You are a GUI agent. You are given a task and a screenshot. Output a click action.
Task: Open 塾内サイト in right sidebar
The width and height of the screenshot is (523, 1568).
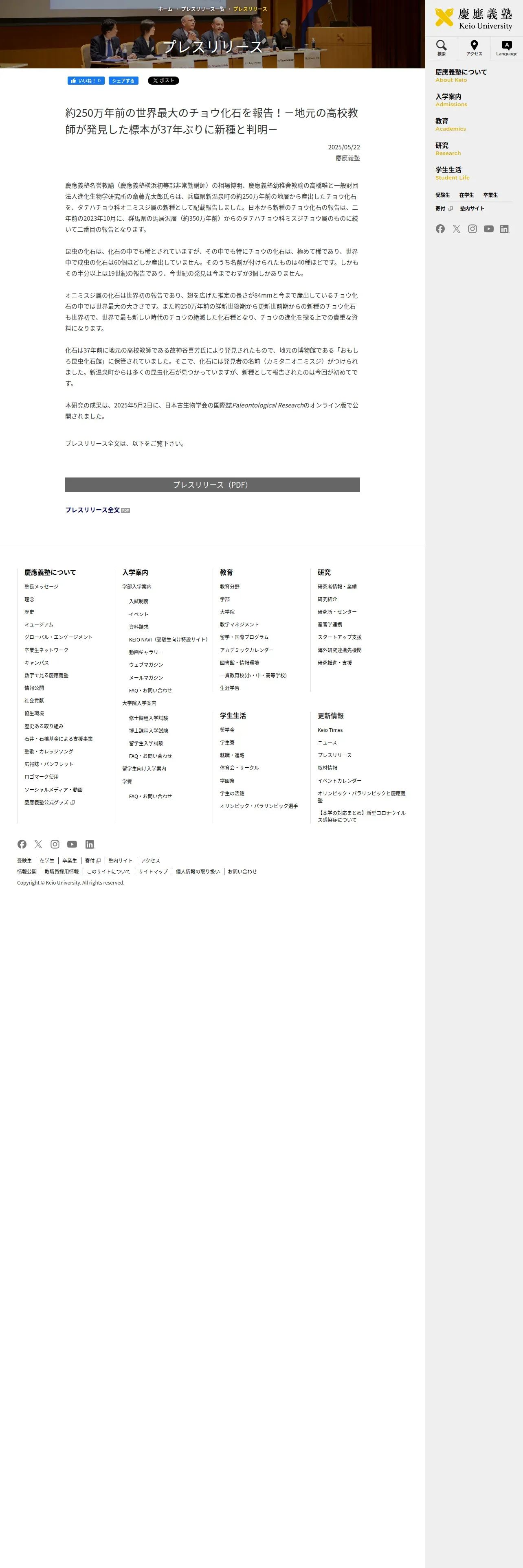point(472,209)
